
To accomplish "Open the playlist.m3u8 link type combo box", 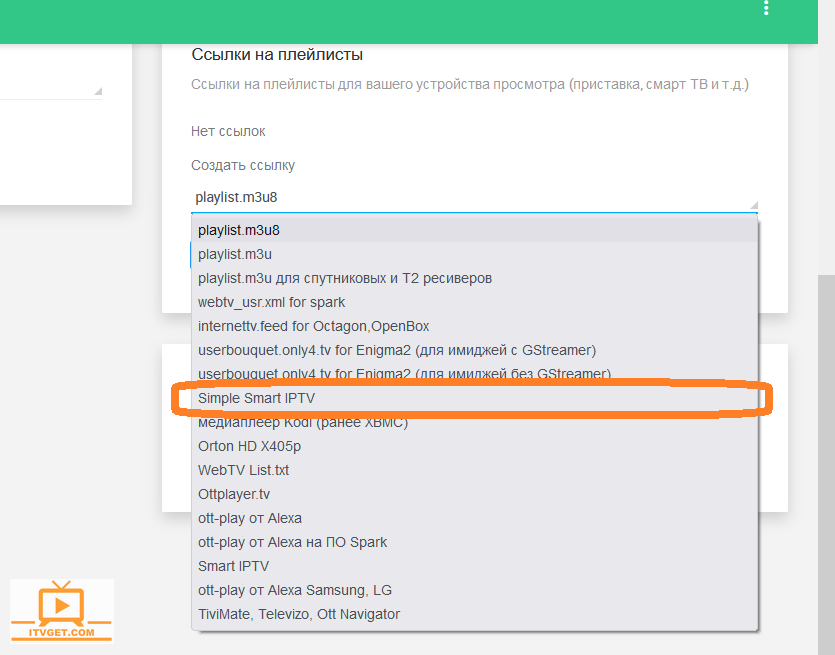I will 474,198.
